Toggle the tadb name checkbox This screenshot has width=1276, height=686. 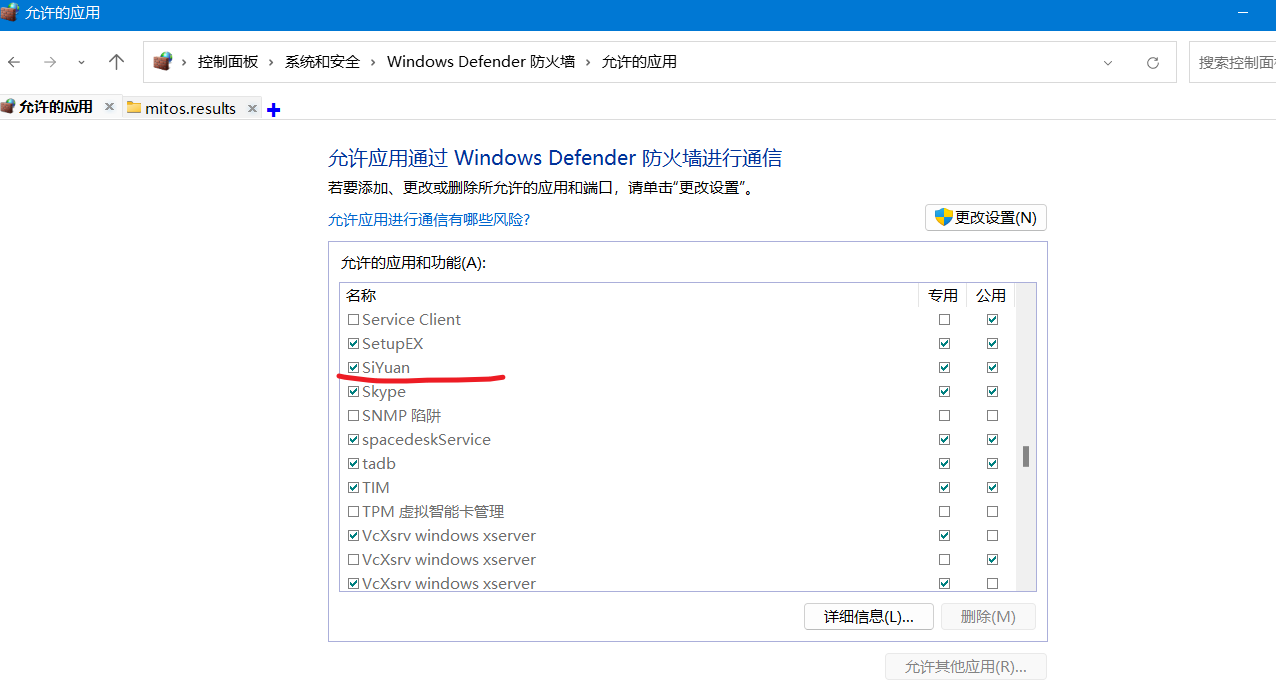click(x=353, y=464)
